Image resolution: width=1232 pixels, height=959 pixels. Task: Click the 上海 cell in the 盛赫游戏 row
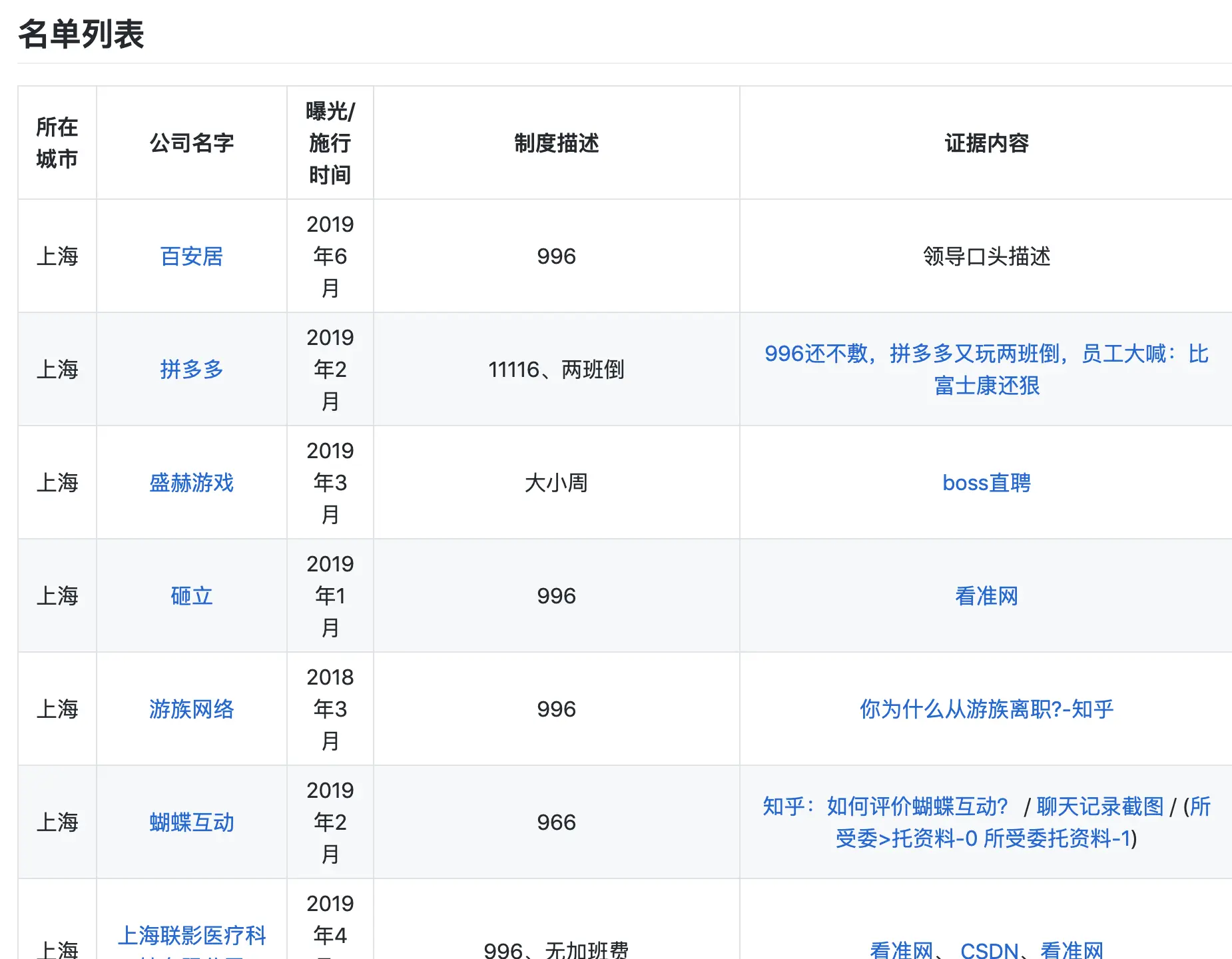pos(57,483)
